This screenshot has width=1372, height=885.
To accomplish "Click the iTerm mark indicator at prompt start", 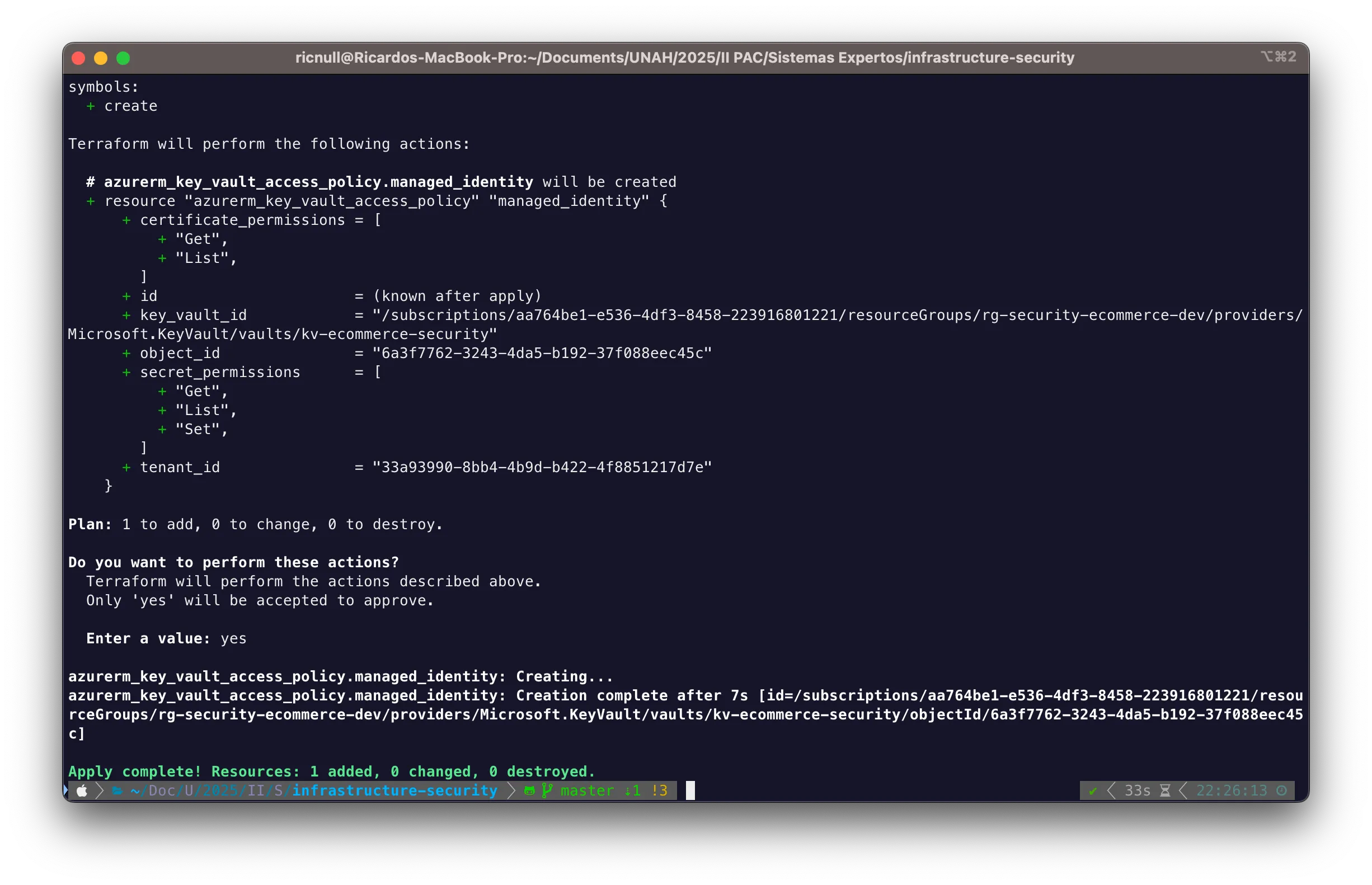I will 65,790.
